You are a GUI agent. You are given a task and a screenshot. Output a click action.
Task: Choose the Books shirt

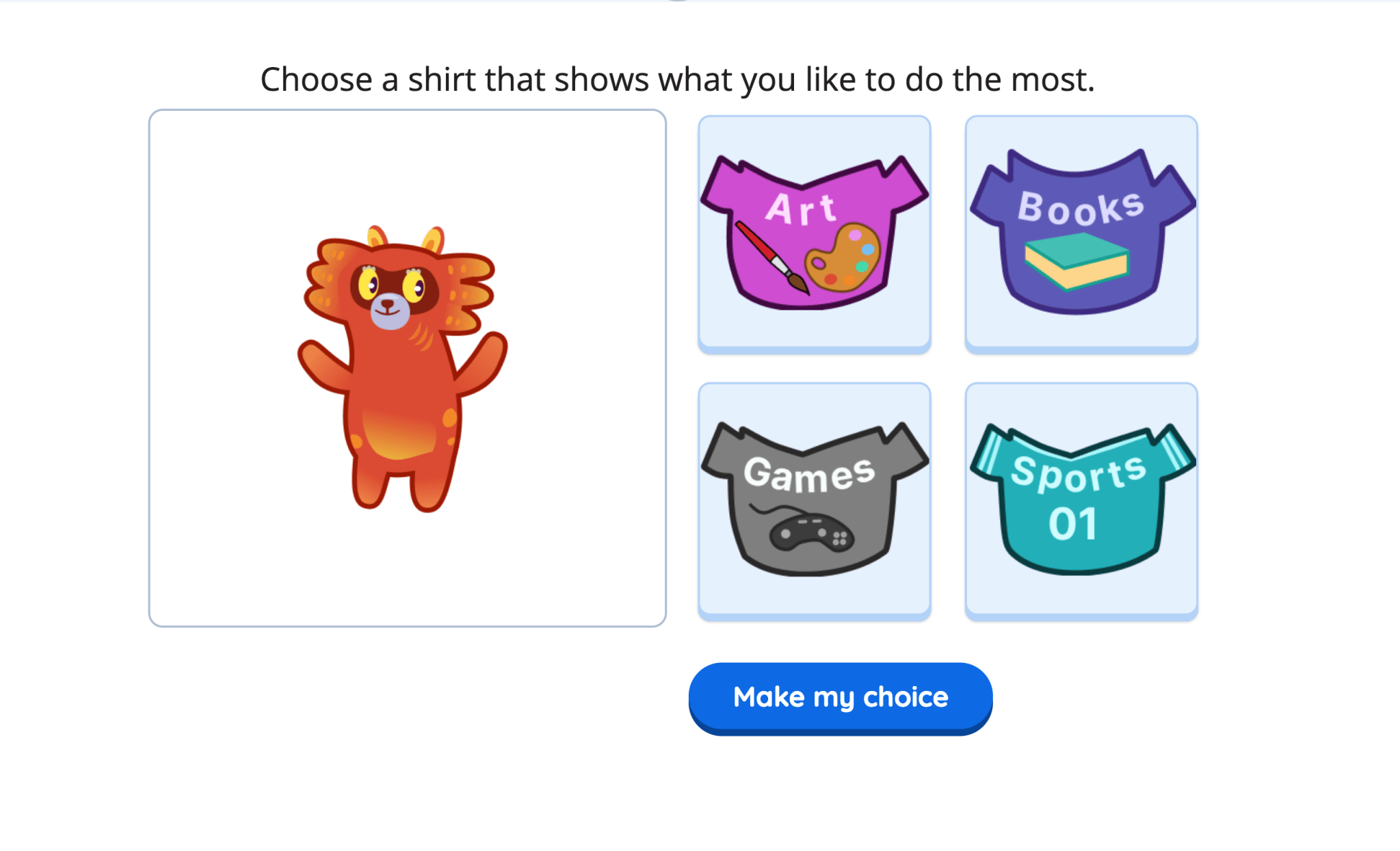(x=1081, y=233)
